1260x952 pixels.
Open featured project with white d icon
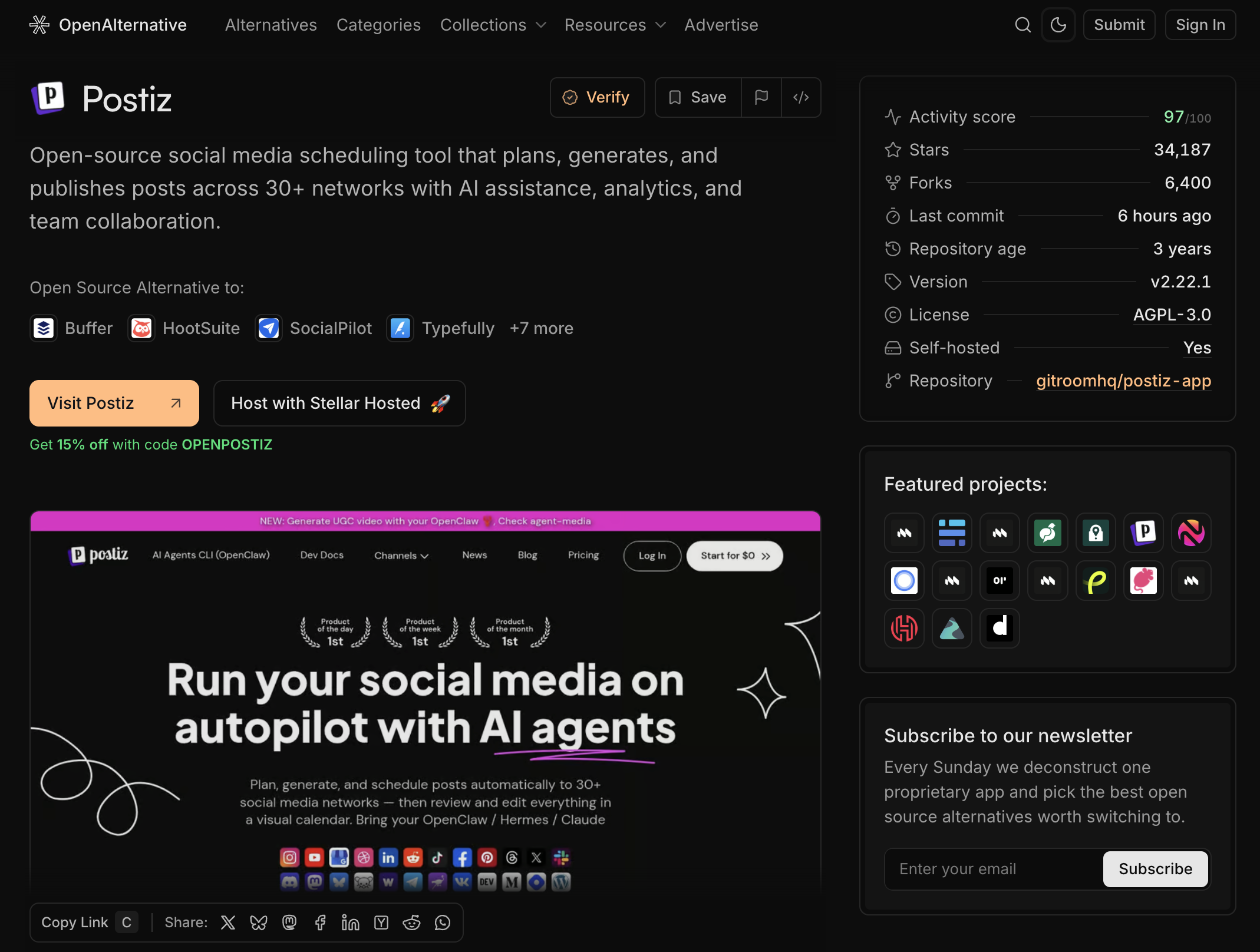(1000, 628)
